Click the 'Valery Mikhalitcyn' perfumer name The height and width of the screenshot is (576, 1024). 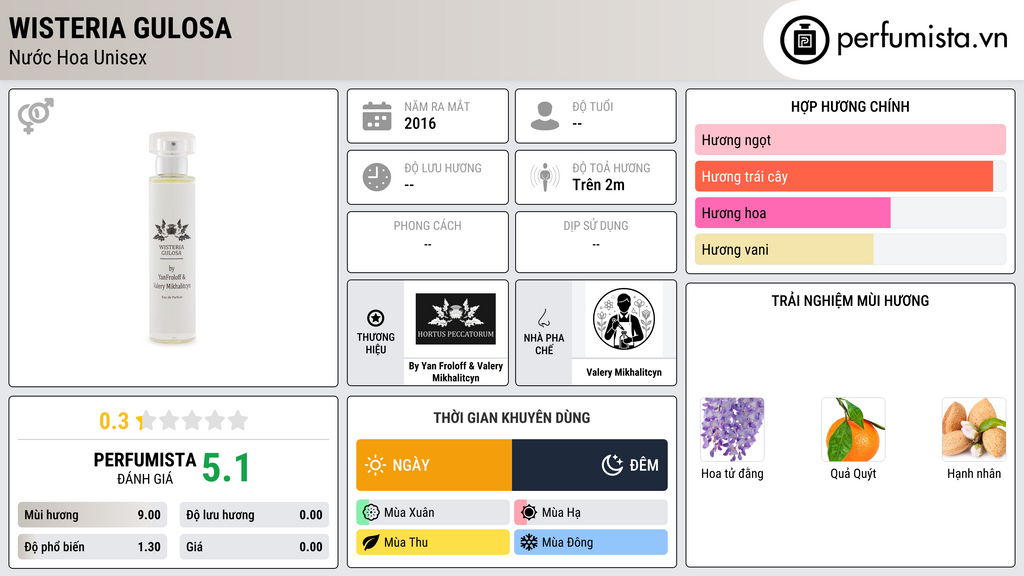tap(624, 372)
